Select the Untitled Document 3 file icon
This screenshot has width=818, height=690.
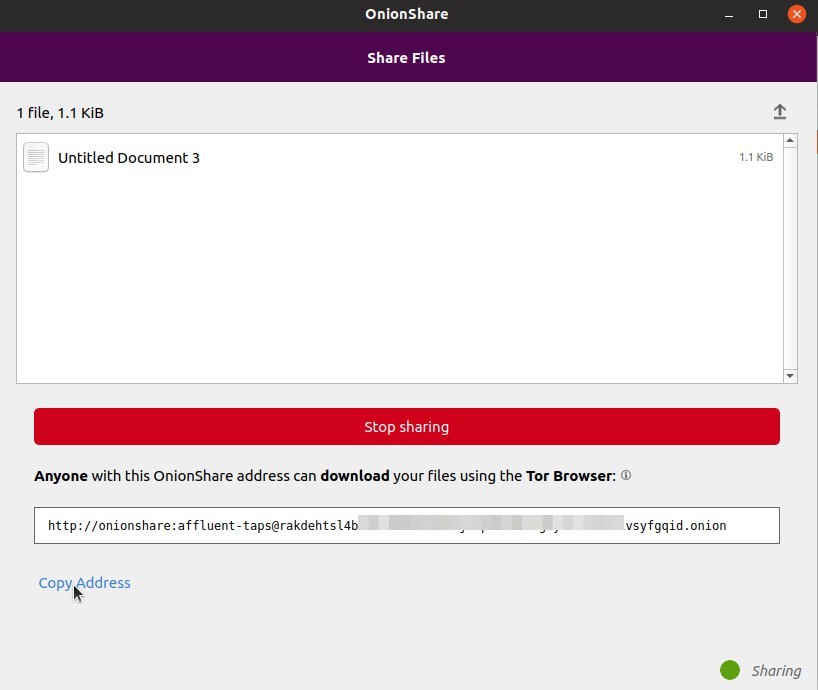coord(36,157)
